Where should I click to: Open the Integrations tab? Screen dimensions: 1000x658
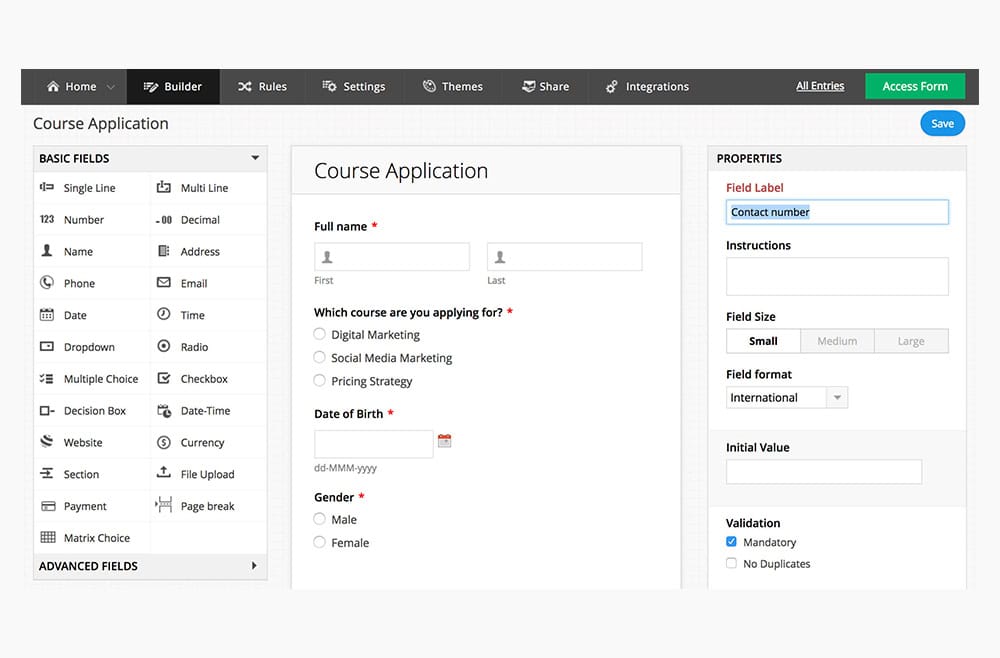[x=647, y=87]
